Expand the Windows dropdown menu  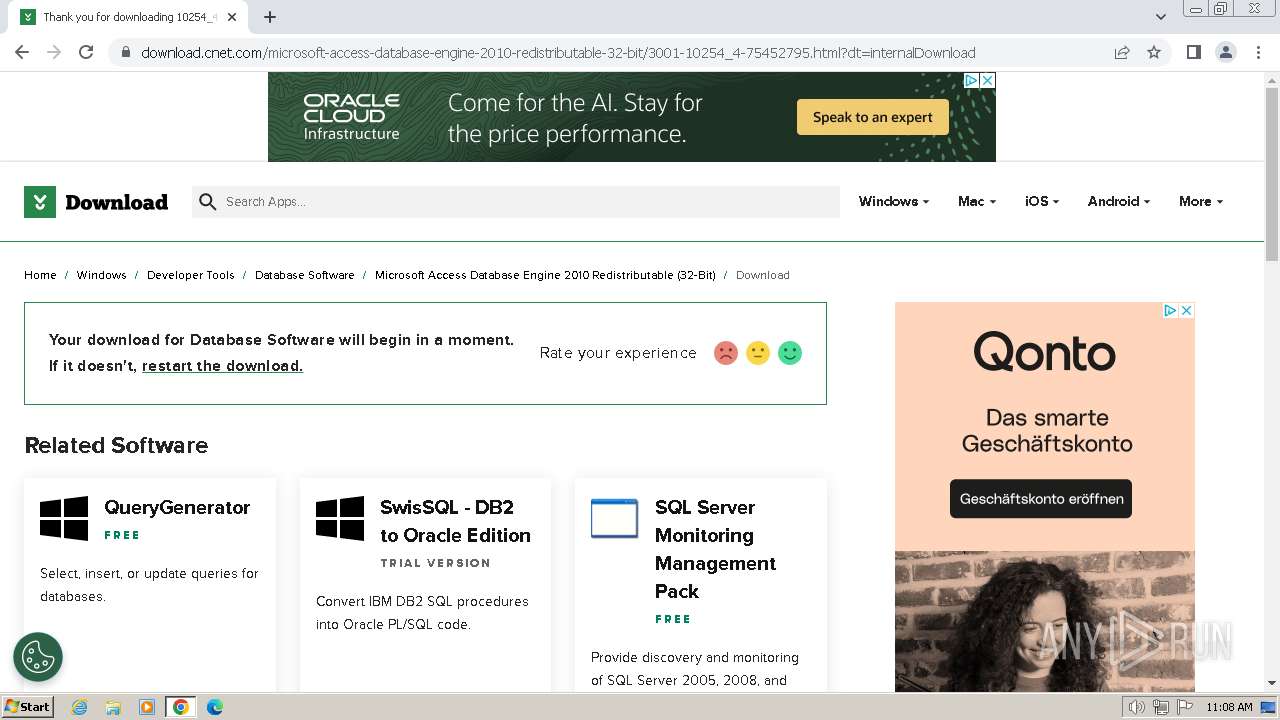[894, 201]
